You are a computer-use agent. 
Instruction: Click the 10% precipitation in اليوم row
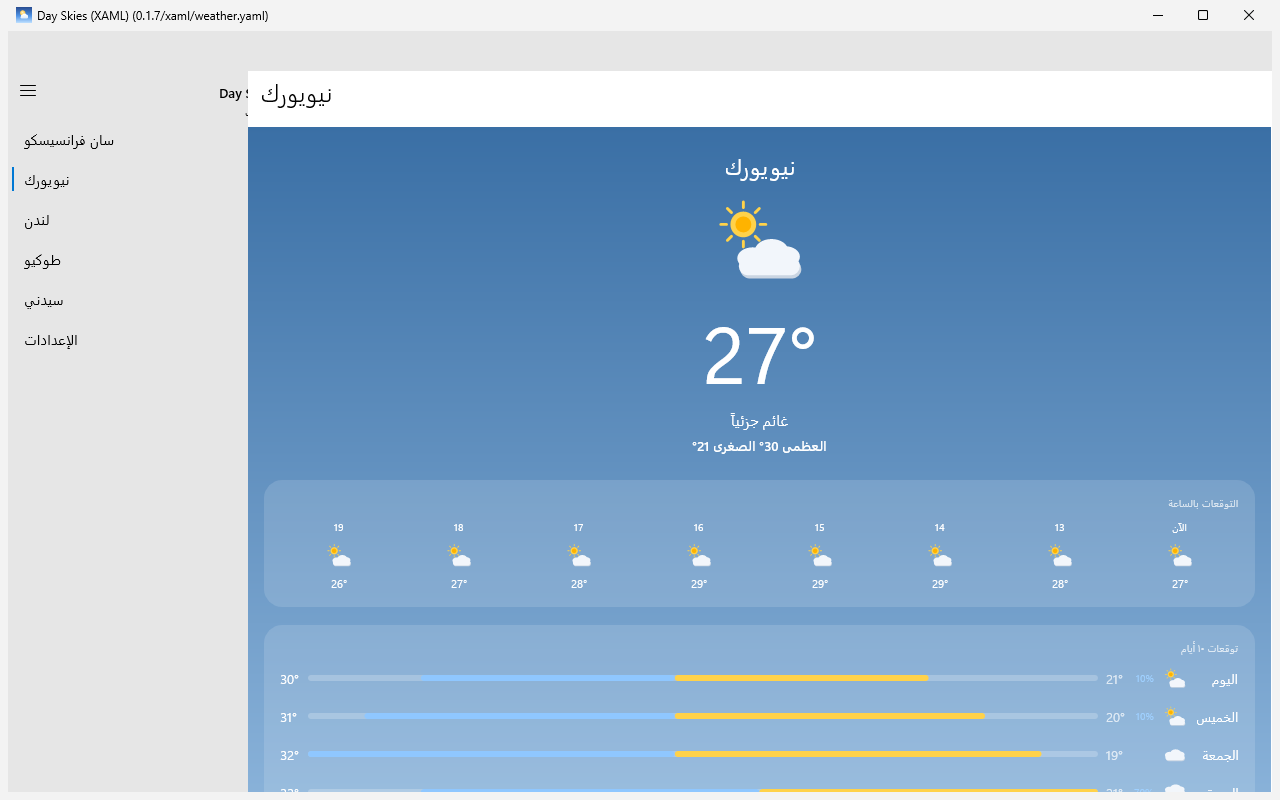(1145, 679)
